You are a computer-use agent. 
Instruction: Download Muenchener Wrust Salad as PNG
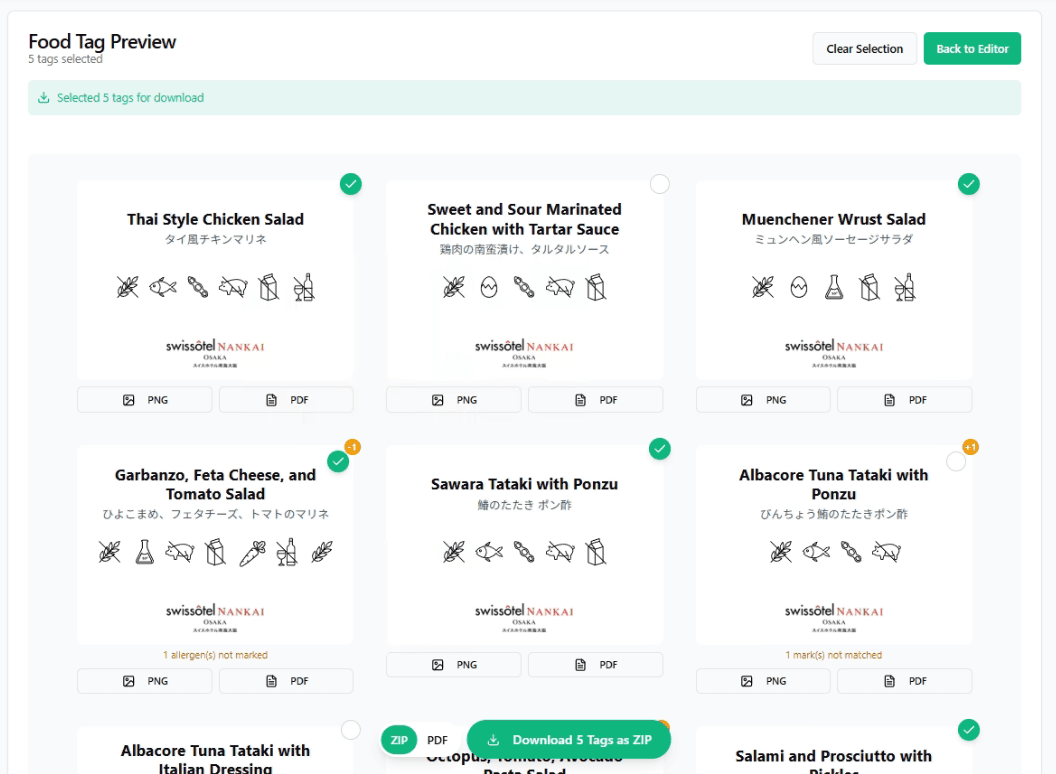click(763, 399)
